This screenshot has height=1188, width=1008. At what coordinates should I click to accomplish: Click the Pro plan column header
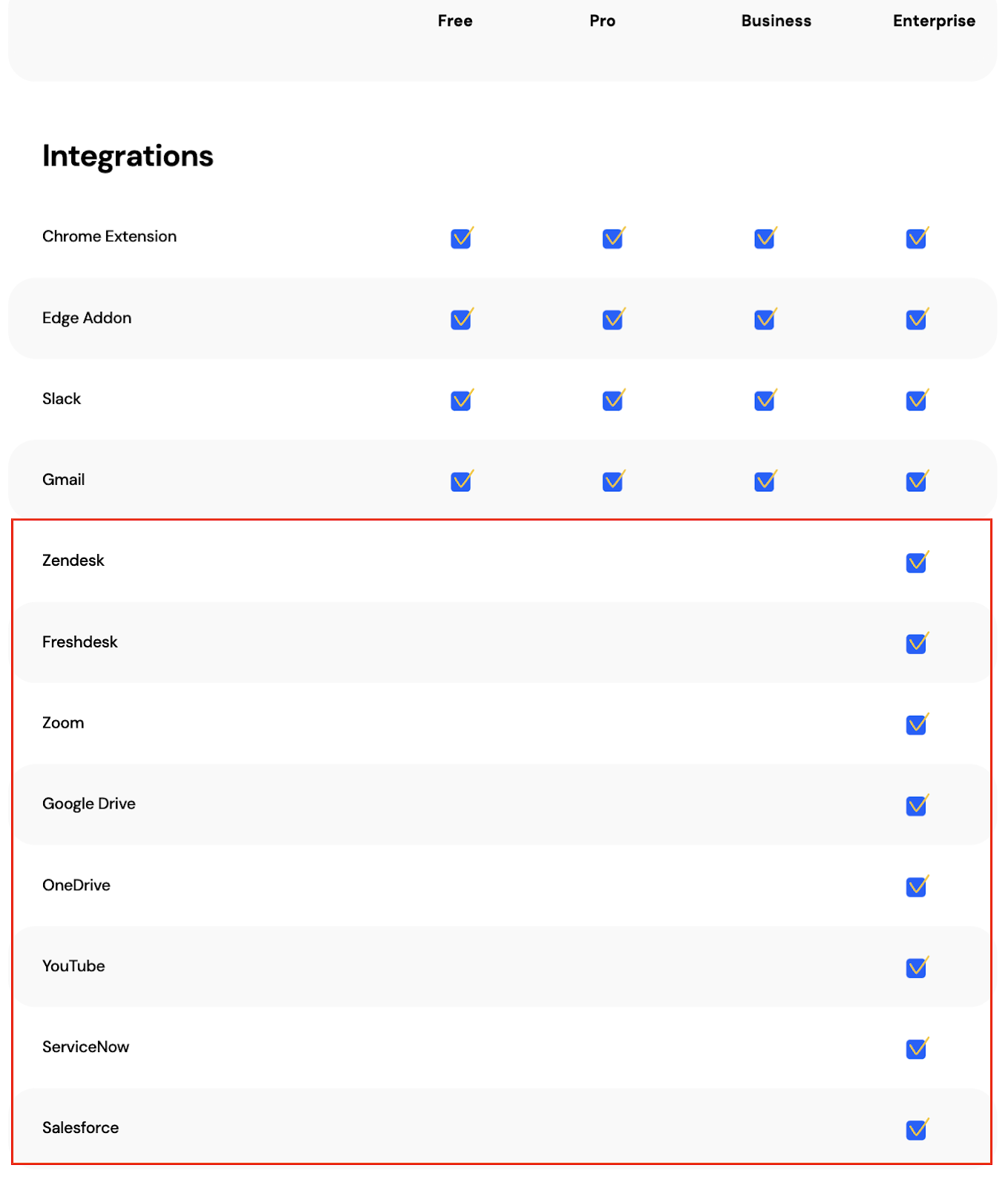pos(602,21)
